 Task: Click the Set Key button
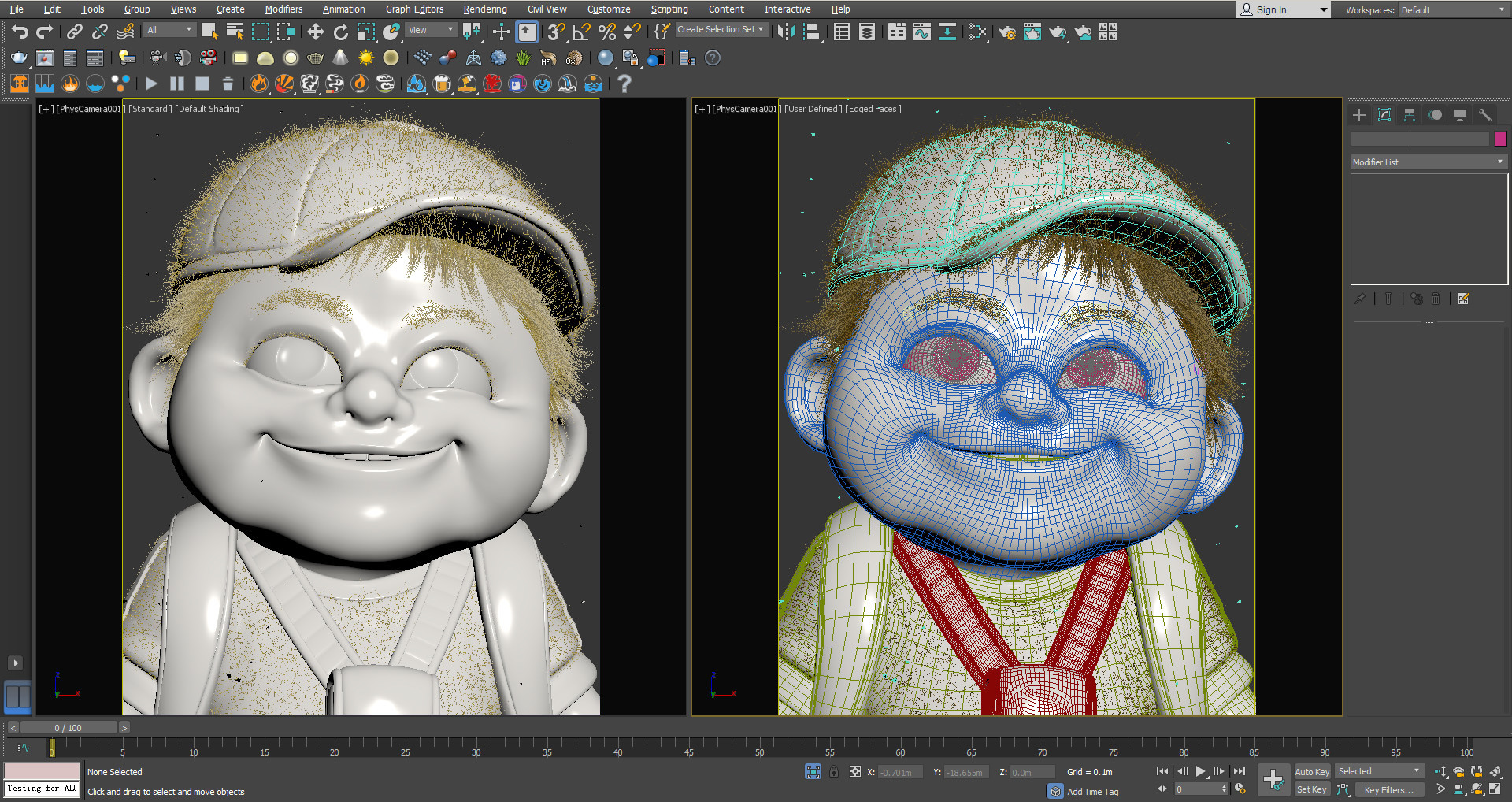[x=1311, y=789]
